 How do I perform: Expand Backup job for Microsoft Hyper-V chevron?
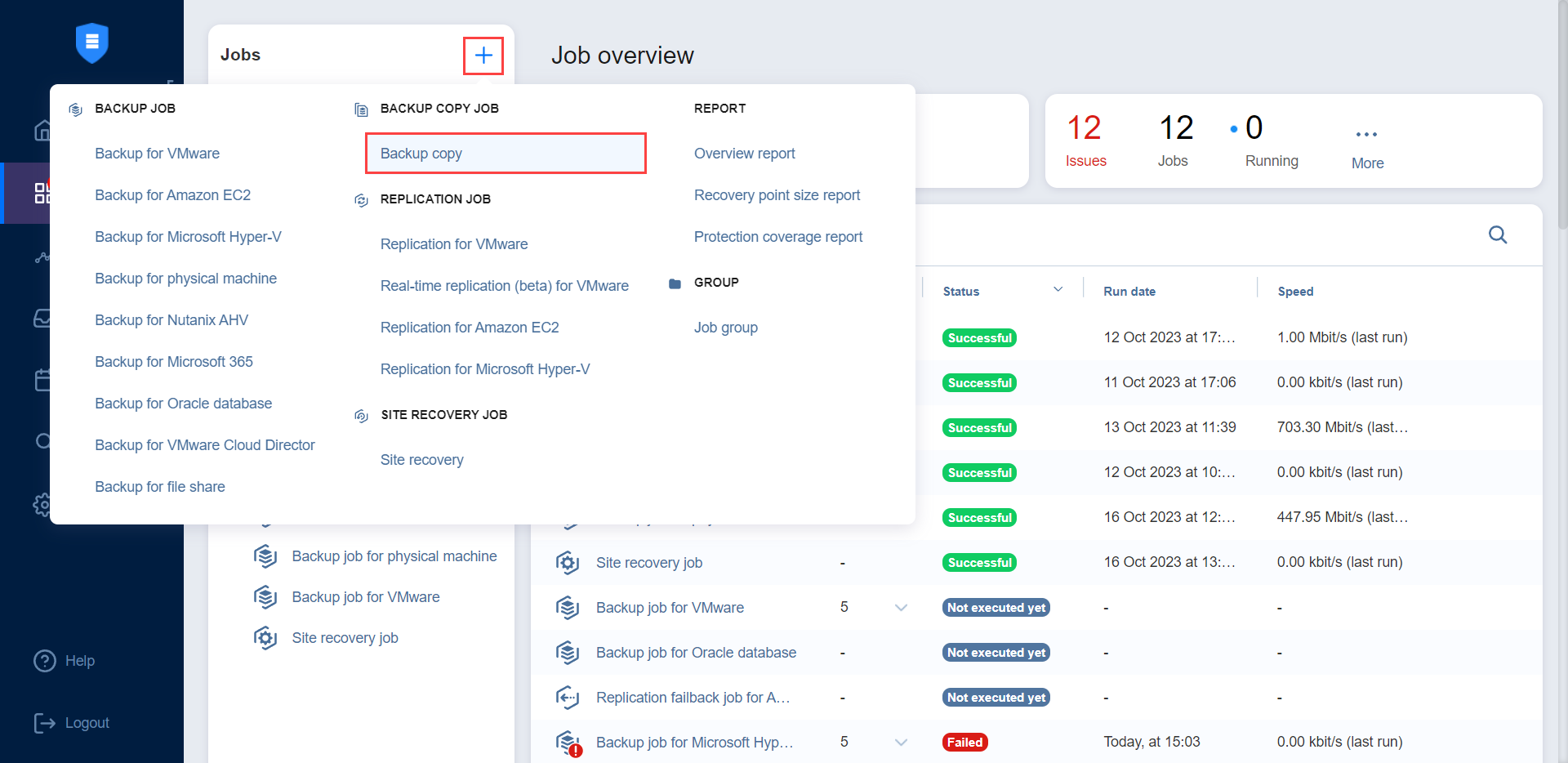tap(901, 743)
